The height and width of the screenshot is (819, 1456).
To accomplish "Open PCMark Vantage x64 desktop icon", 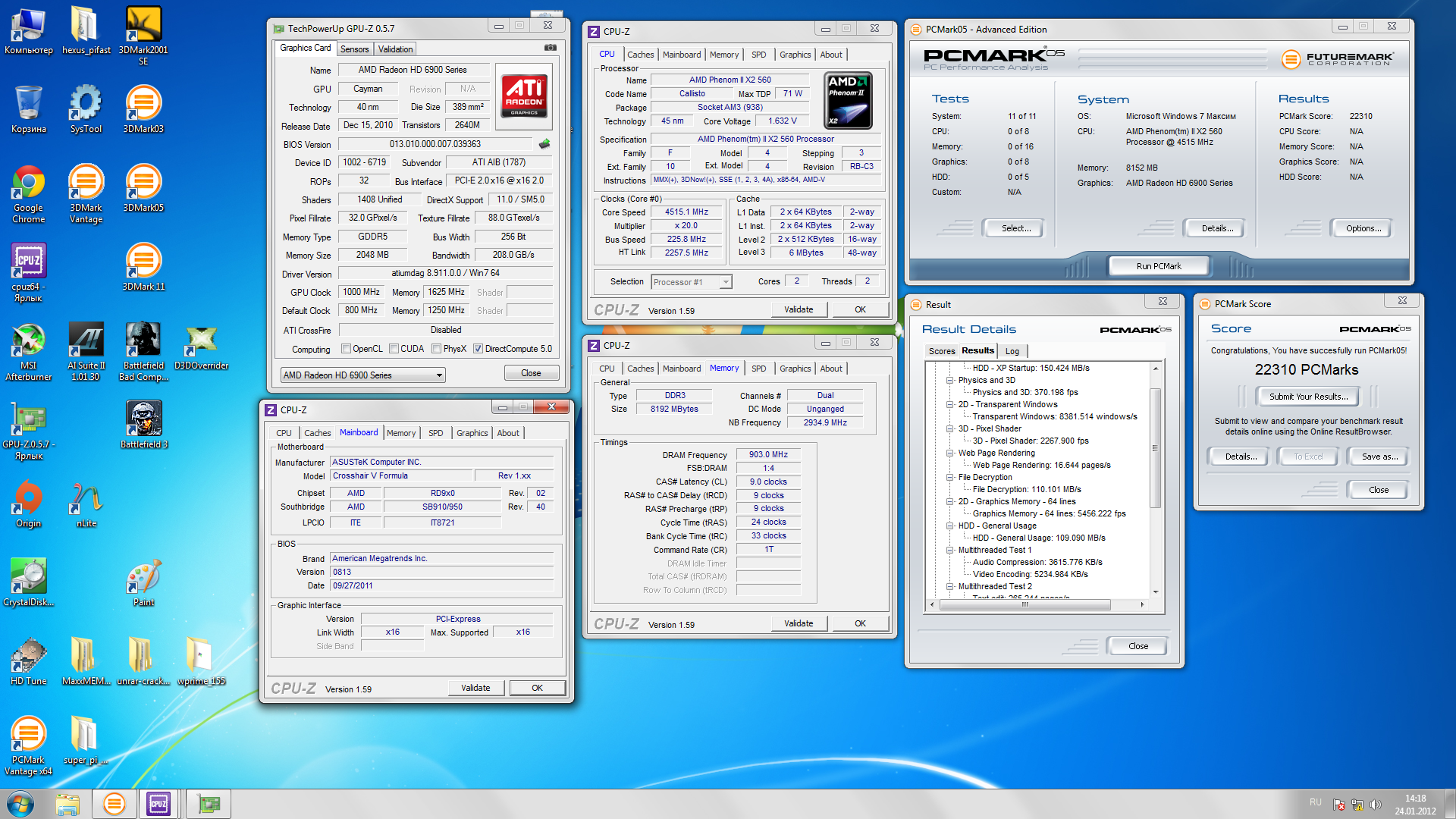I will click(29, 745).
